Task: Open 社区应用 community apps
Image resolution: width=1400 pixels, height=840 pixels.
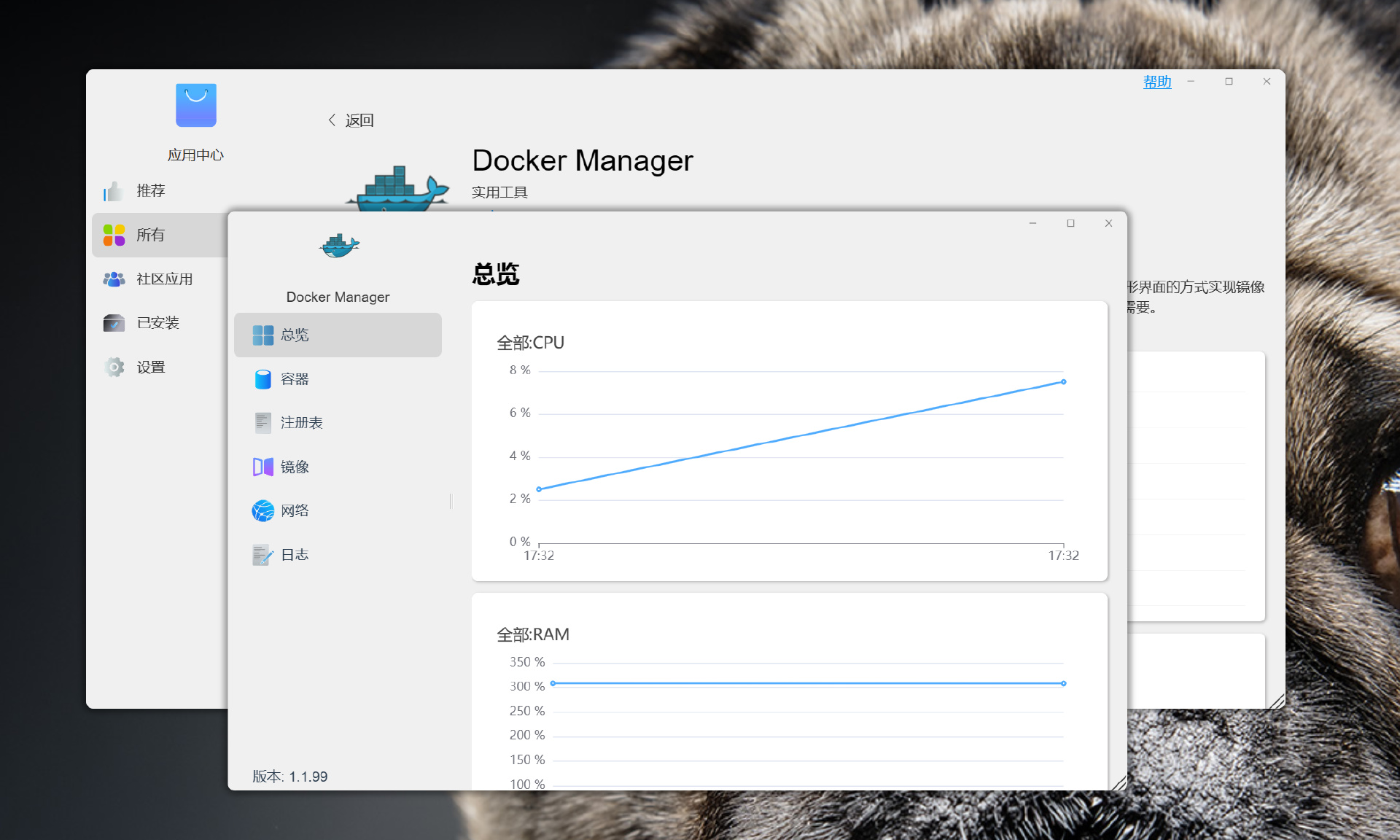Action: (x=163, y=279)
